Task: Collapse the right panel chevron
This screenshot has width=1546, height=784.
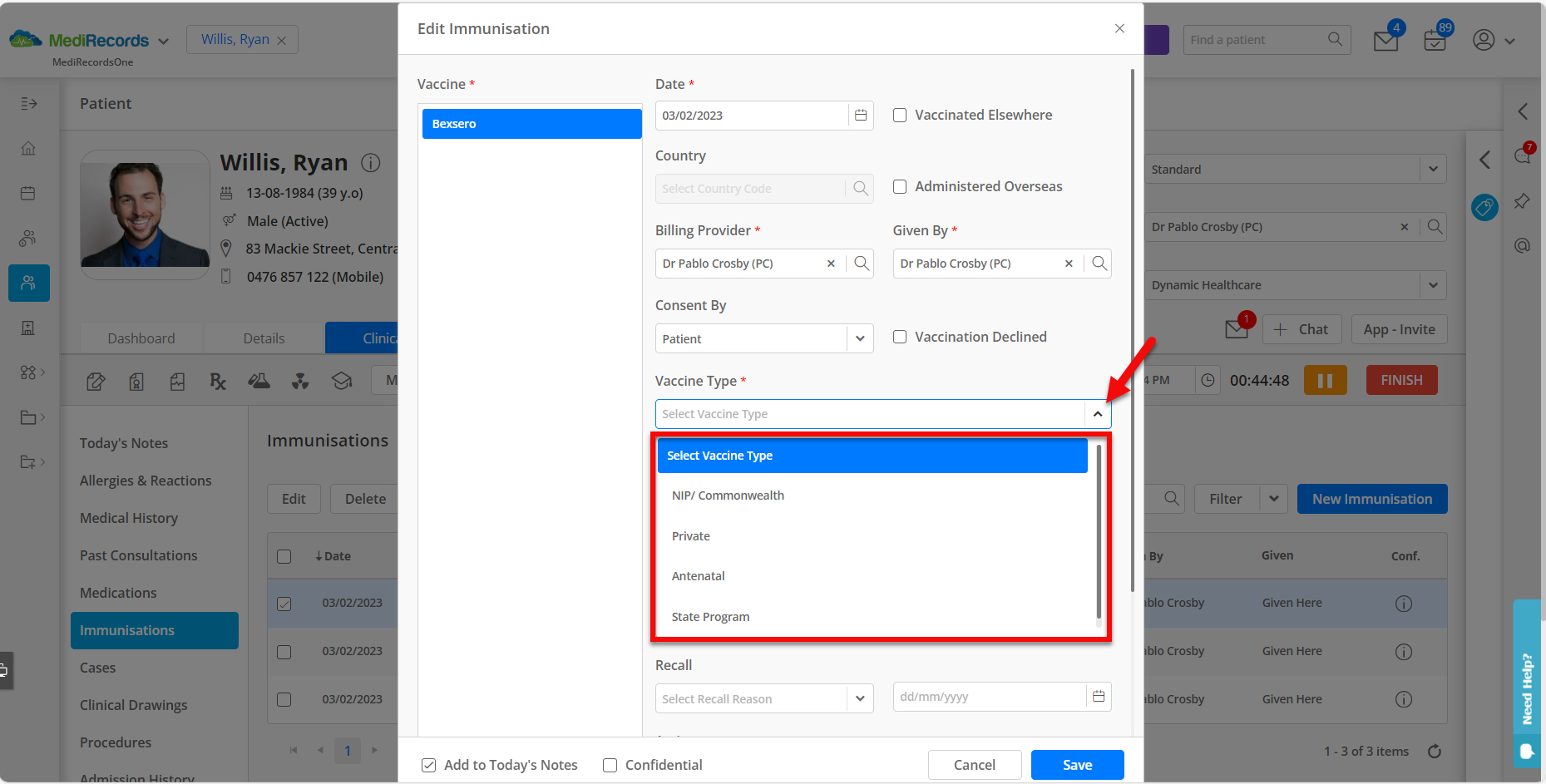Action: [1485, 160]
